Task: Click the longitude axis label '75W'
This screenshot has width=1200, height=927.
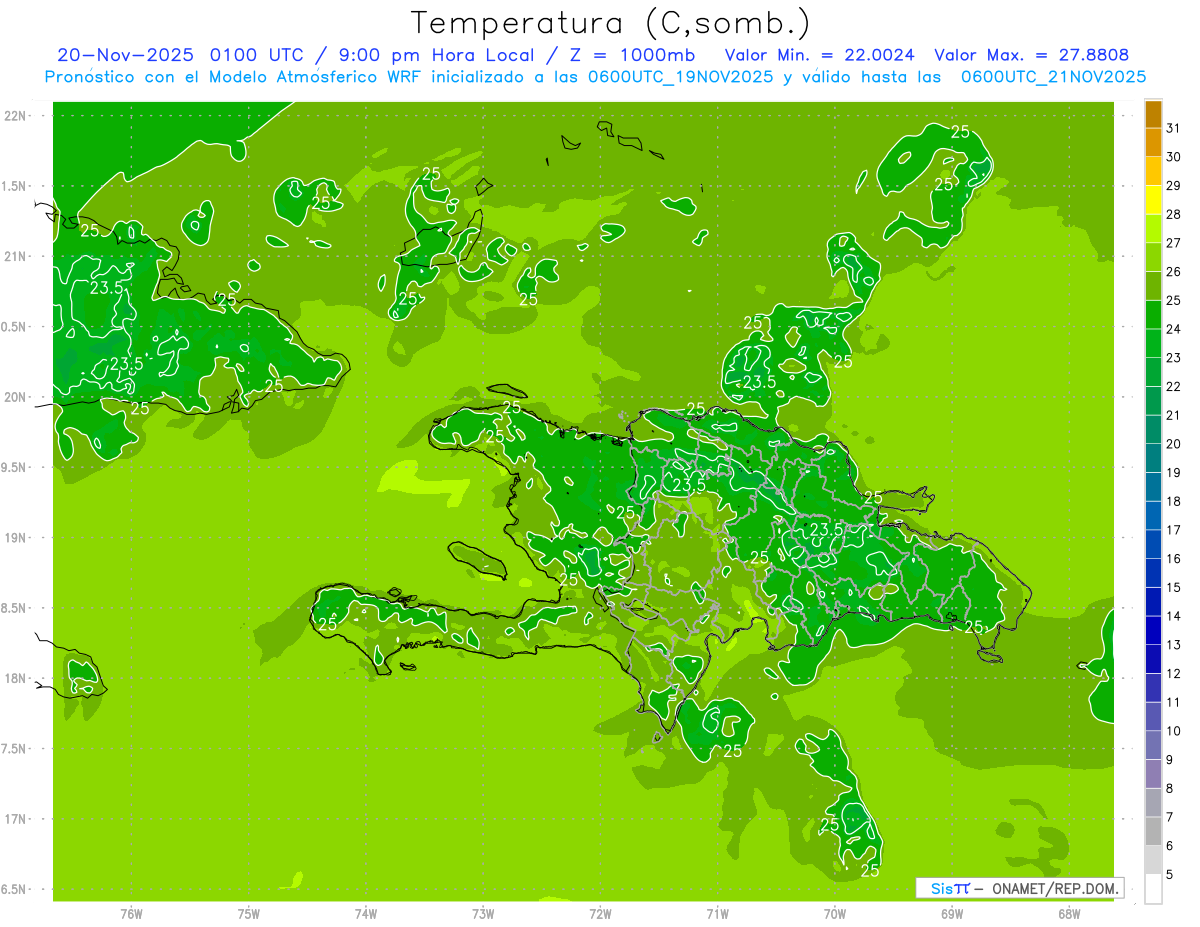Action: pos(249,913)
